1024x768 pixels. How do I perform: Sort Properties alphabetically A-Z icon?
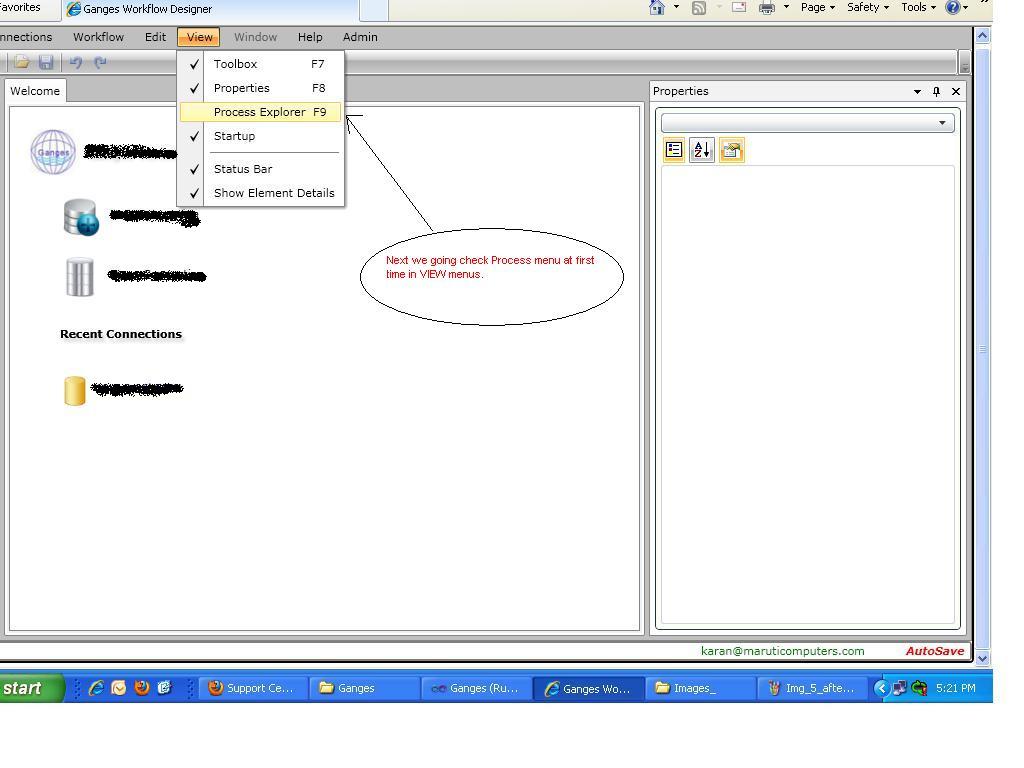[x=702, y=150]
